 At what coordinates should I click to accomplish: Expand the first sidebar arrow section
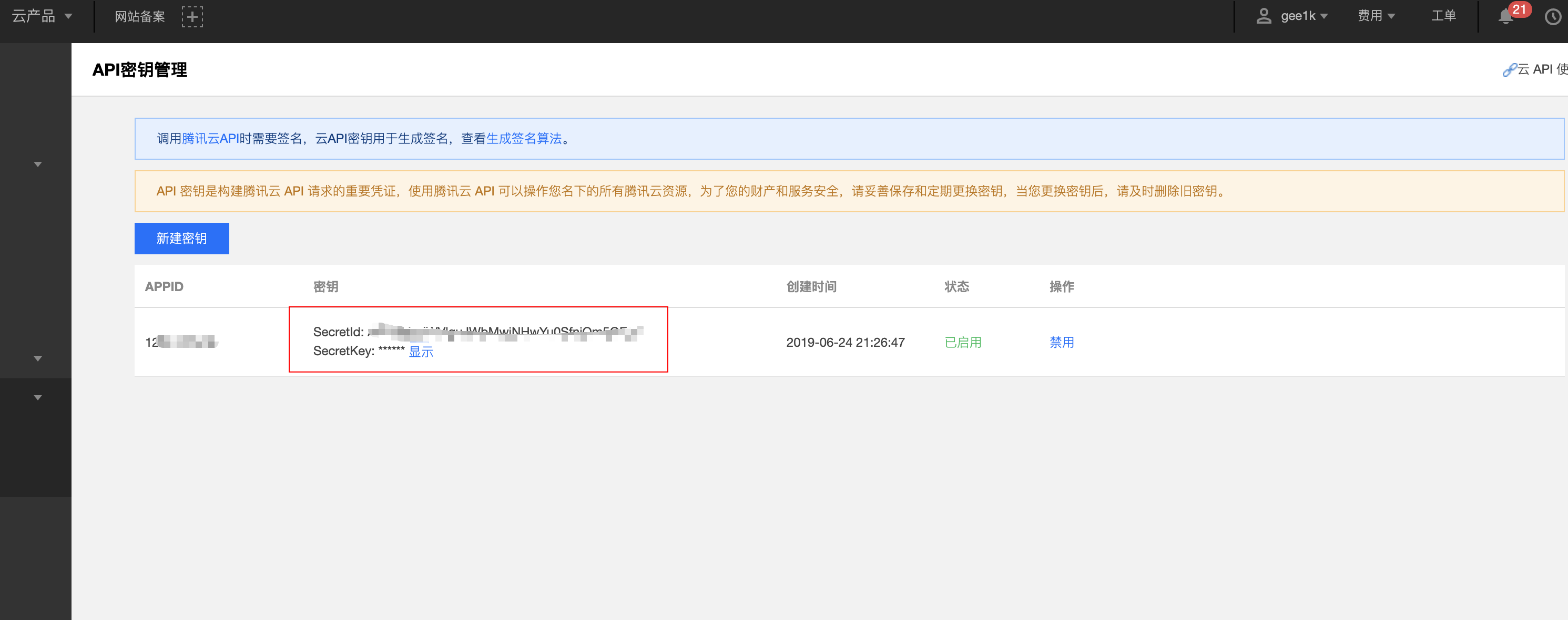(38, 164)
